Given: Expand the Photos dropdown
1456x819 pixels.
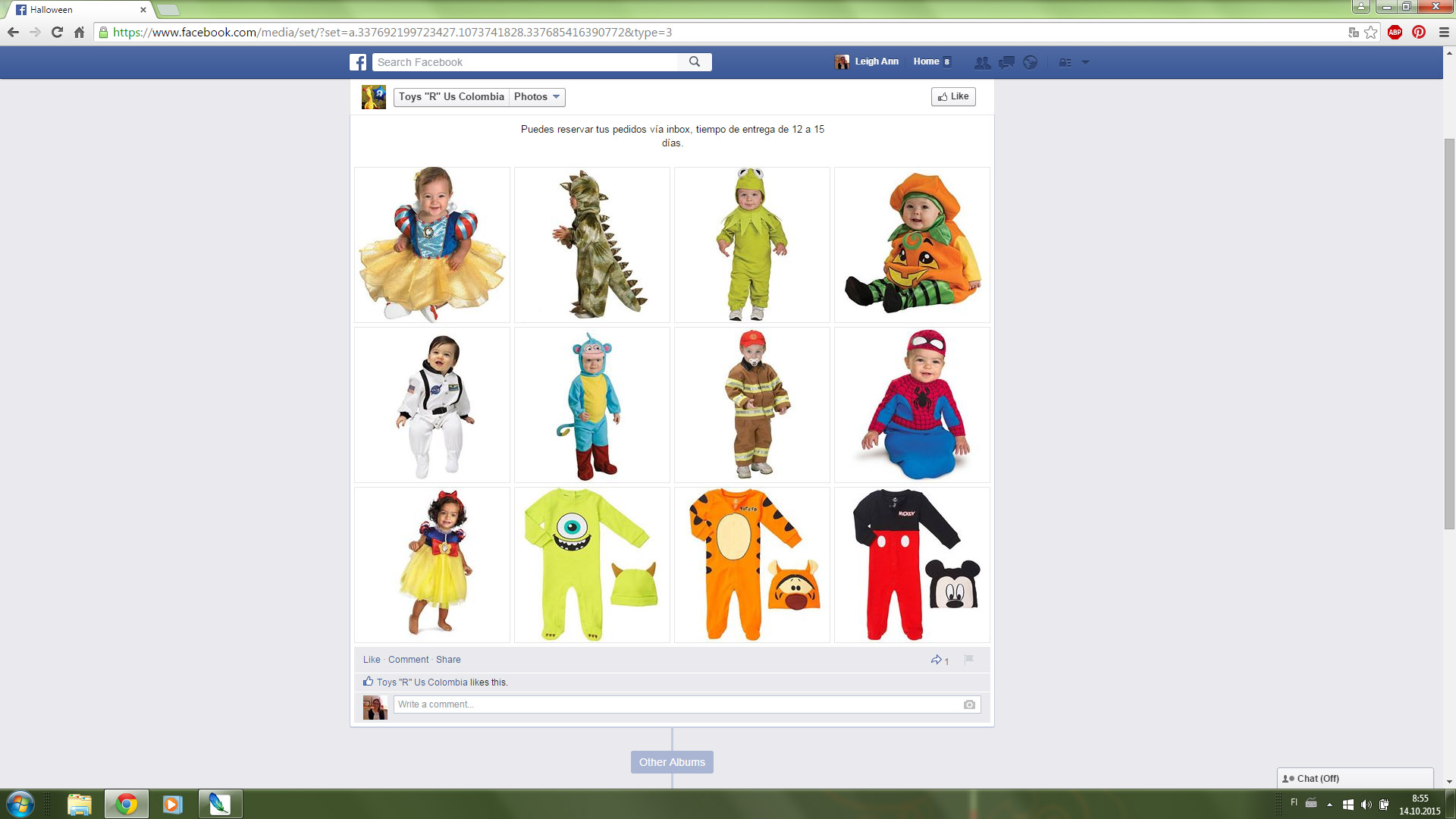Looking at the screenshot, I should pos(537,96).
